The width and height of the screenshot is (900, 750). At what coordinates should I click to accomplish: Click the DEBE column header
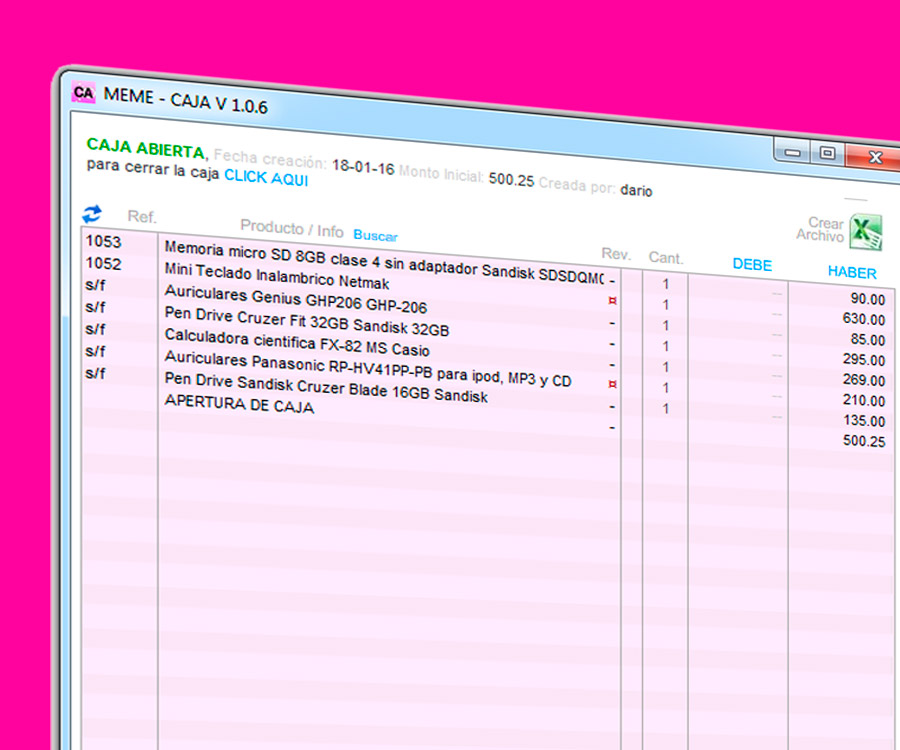click(x=752, y=265)
